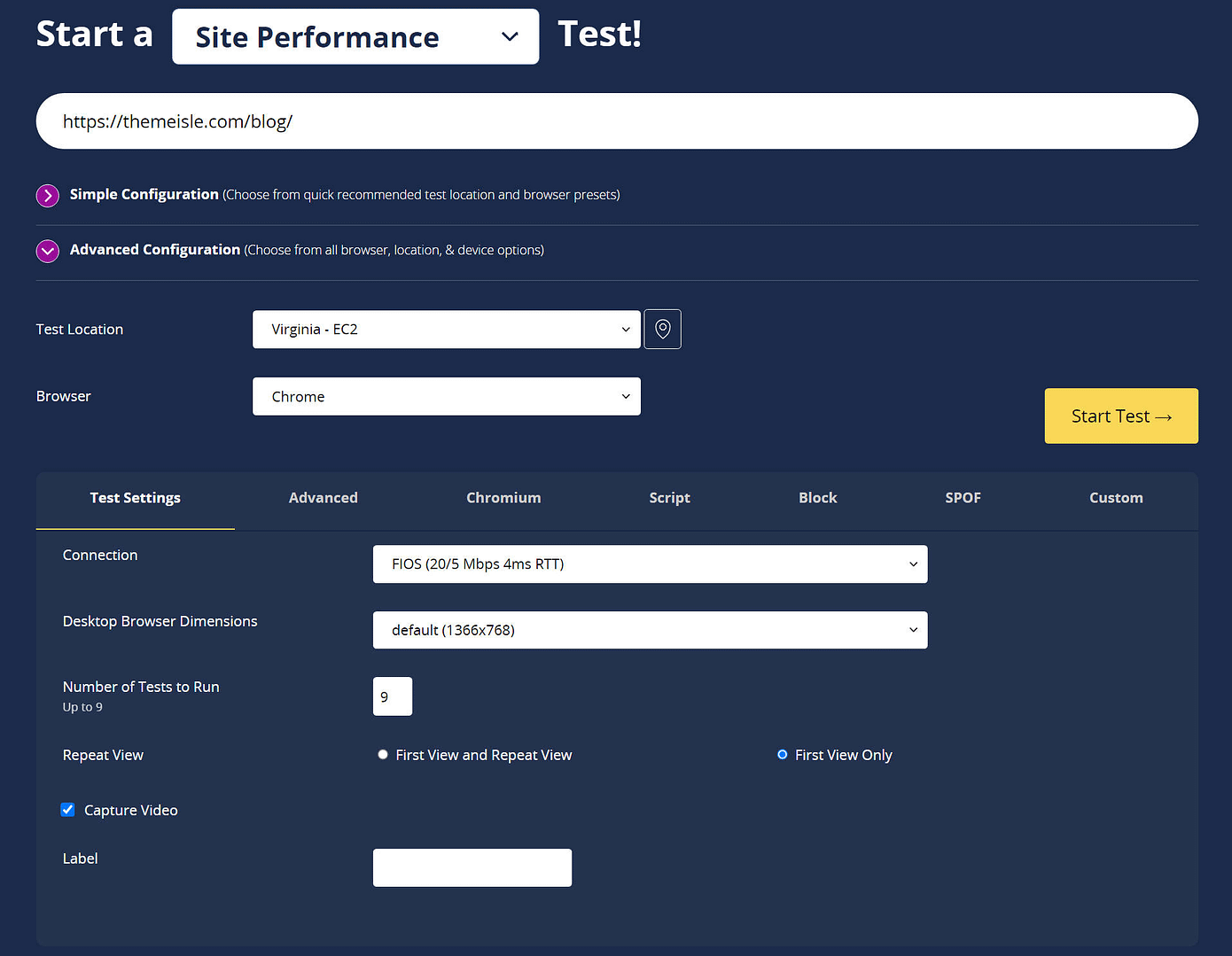Select the Block tab
The height and width of the screenshot is (956, 1232).
coord(817,497)
